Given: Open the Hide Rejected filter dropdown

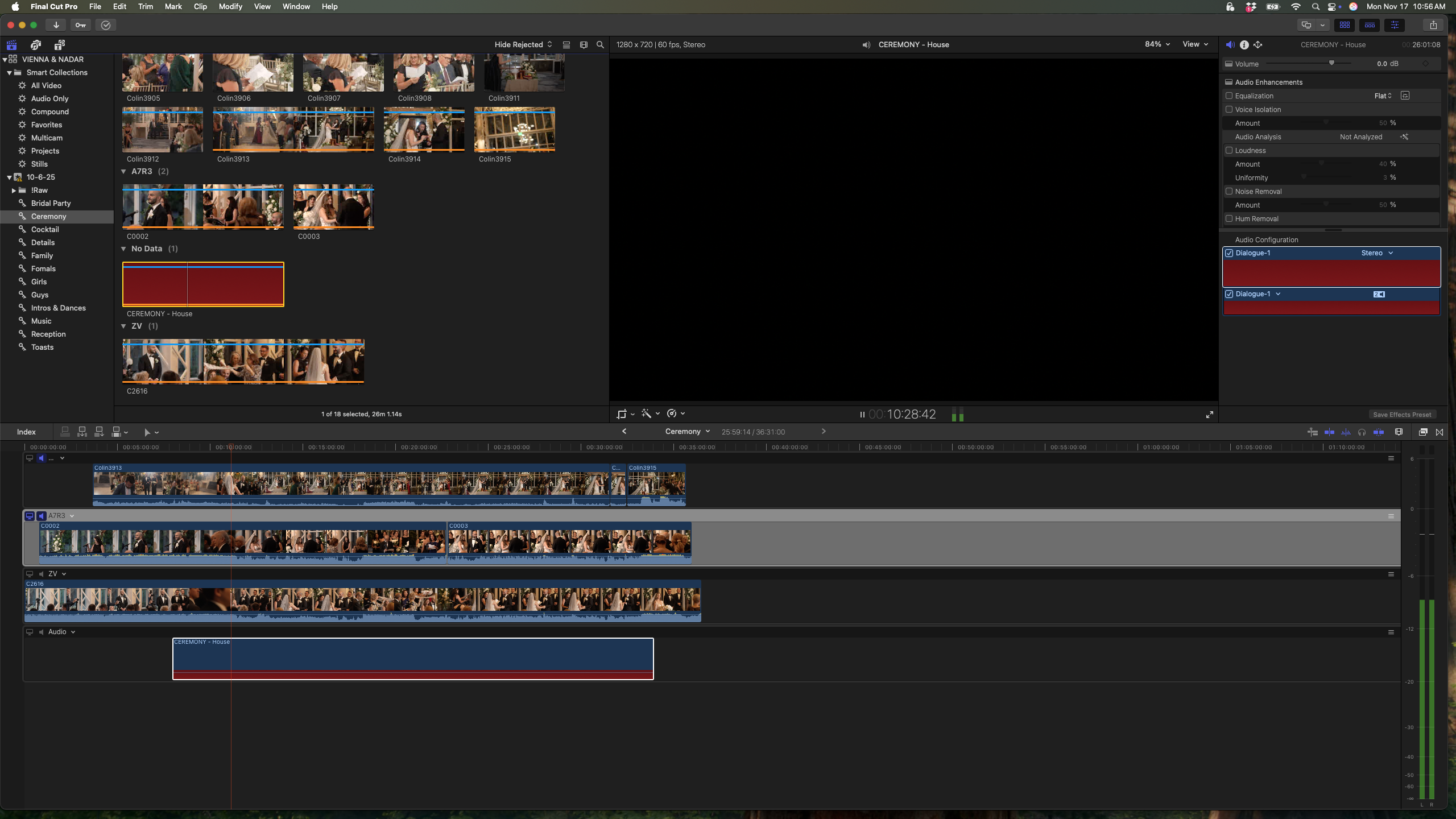Looking at the screenshot, I should point(523,45).
